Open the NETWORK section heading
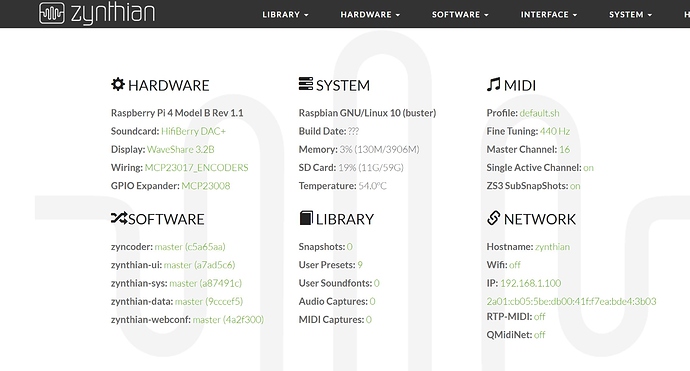 [x=540, y=219]
